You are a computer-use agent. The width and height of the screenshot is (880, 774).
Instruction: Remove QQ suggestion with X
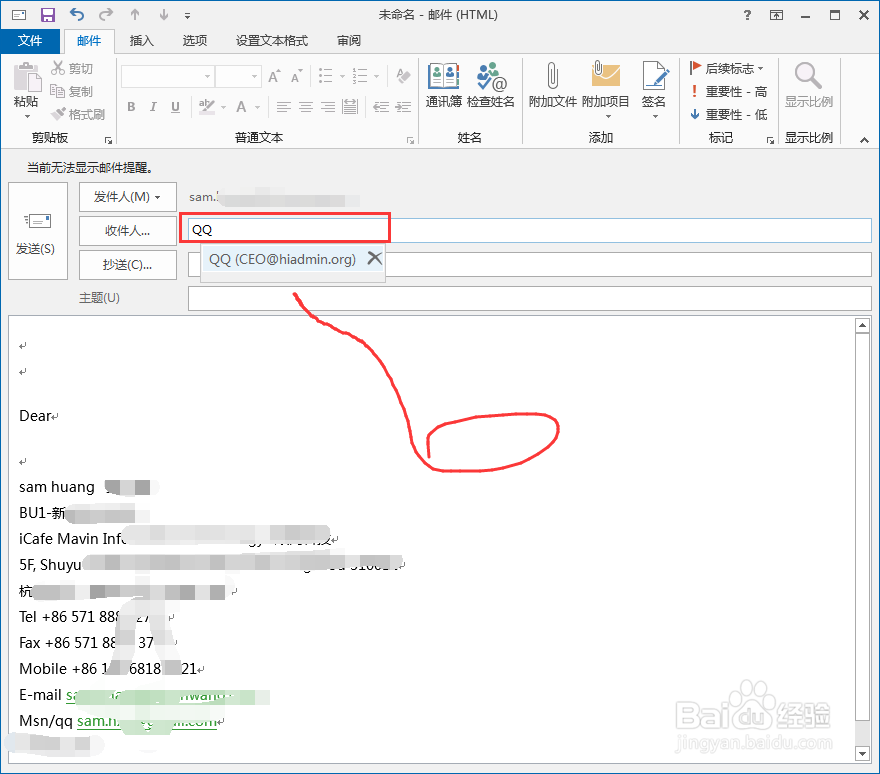374,258
